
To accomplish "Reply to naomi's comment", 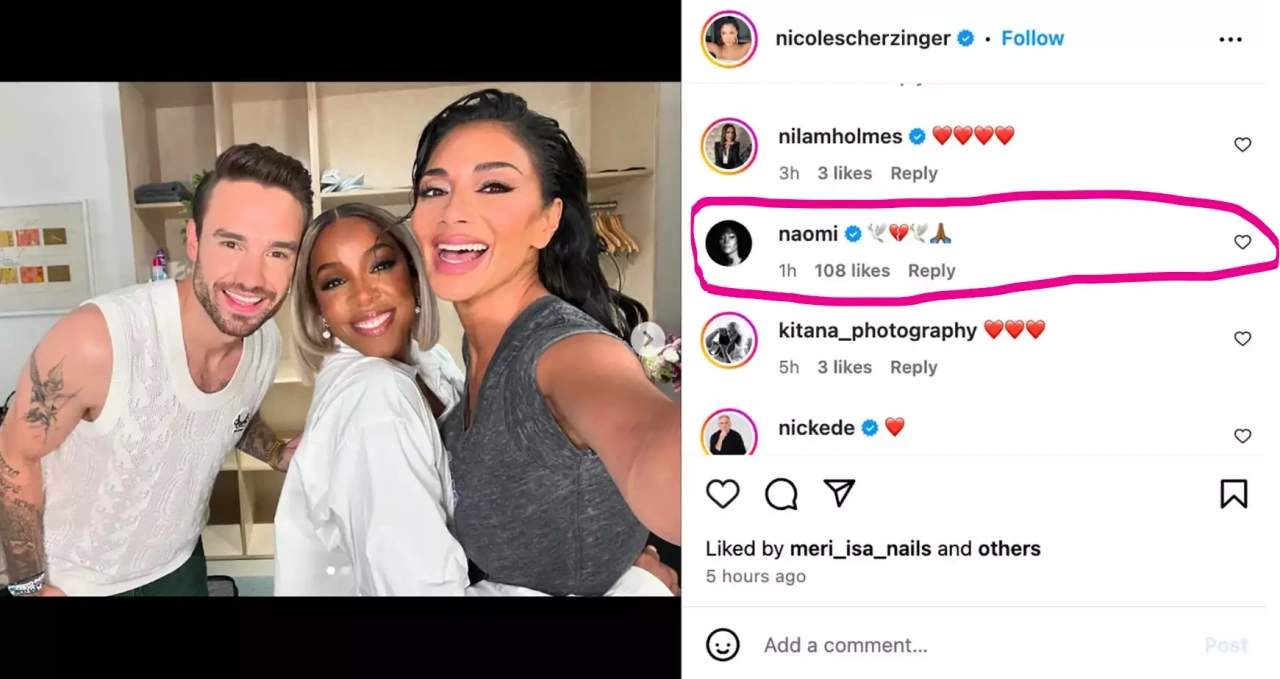I will pyautogui.click(x=931, y=270).
